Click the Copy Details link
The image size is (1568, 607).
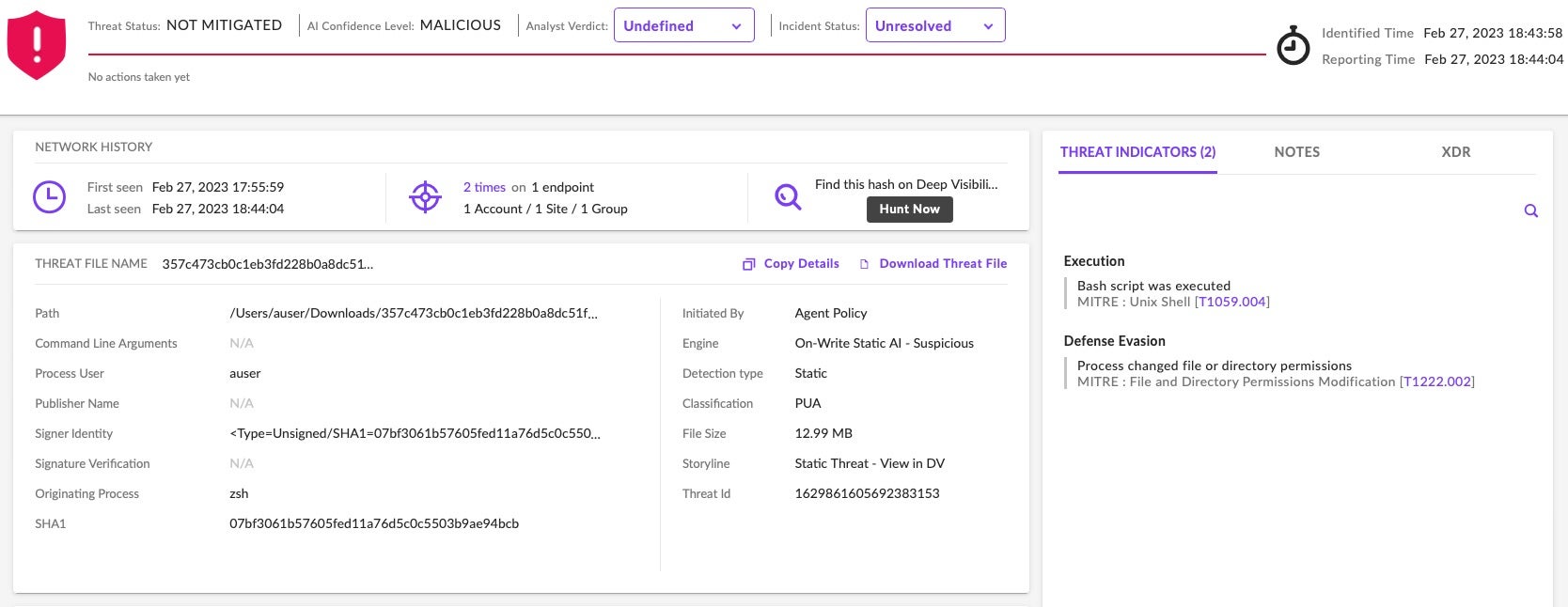pos(801,264)
